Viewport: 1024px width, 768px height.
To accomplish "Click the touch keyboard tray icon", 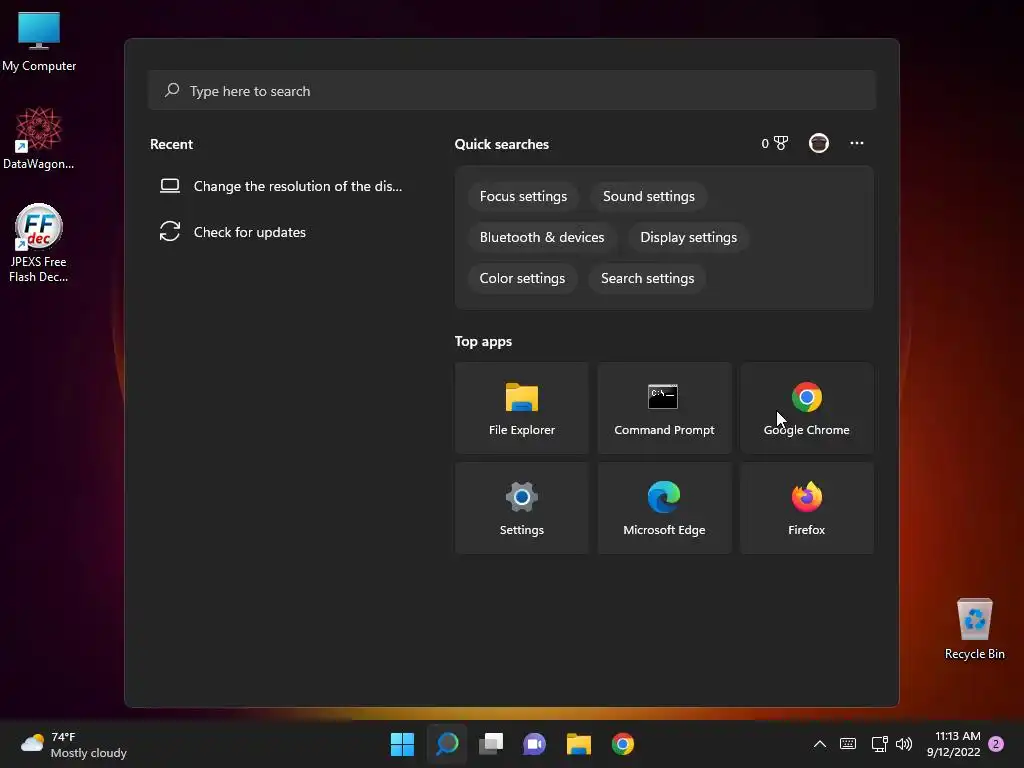I will click(848, 744).
